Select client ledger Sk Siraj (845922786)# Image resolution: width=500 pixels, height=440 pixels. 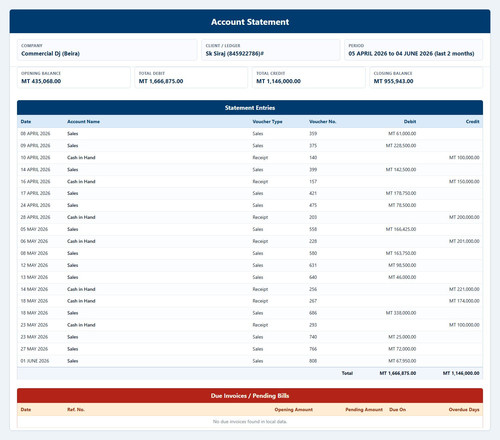(235, 54)
